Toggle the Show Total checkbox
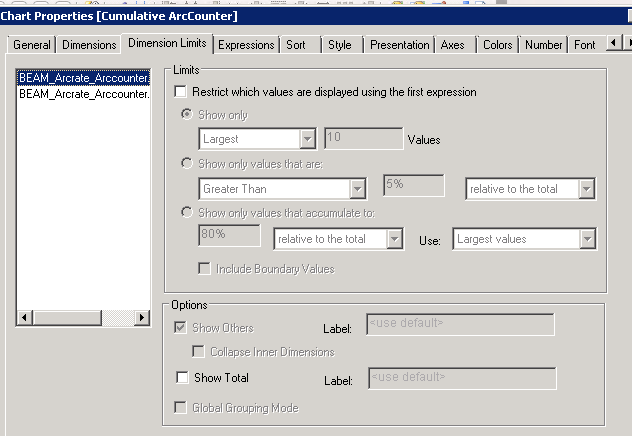This screenshot has width=632, height=436. [x=182, y=378]
